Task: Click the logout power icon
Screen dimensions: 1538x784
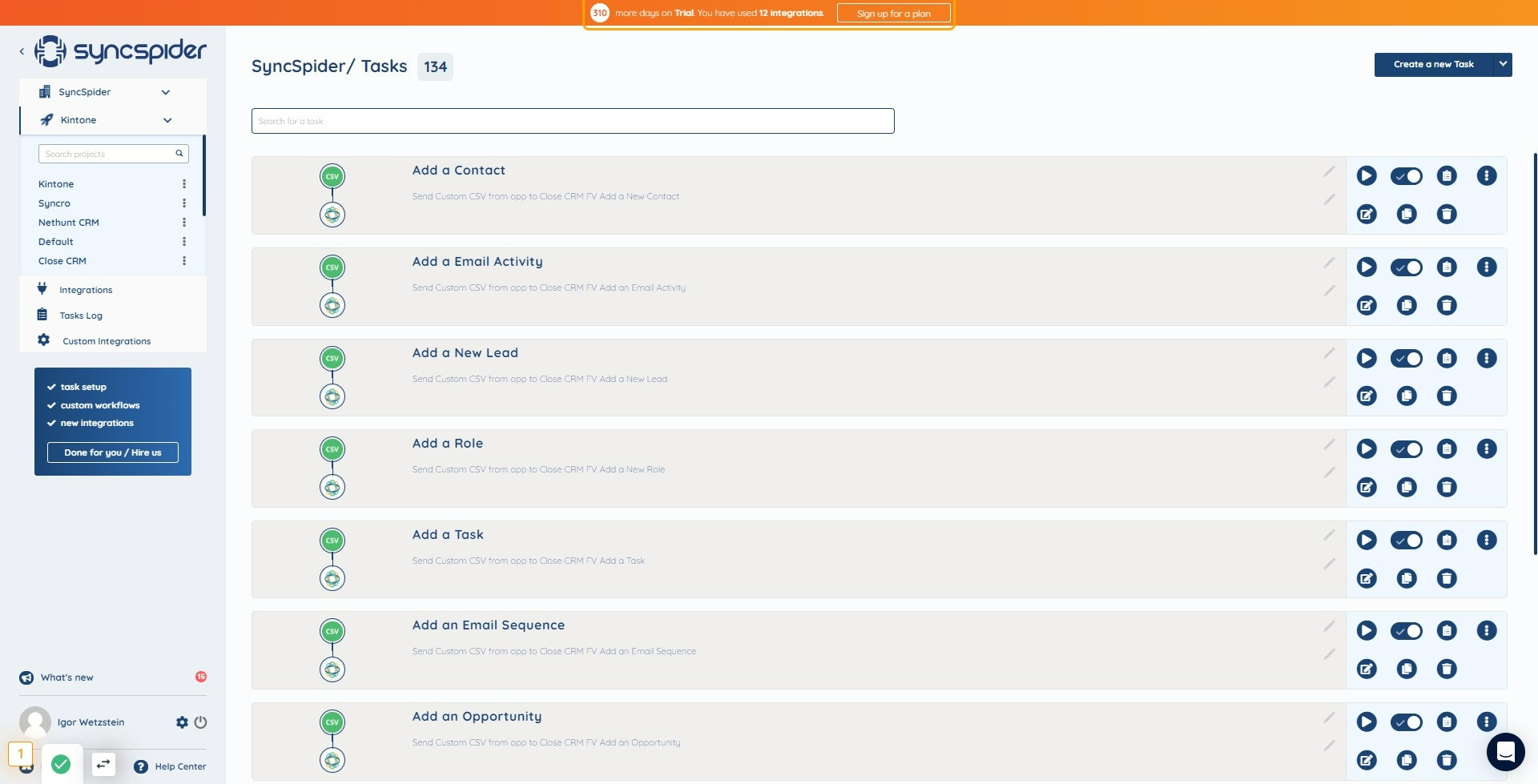Action: pos(200,722)
